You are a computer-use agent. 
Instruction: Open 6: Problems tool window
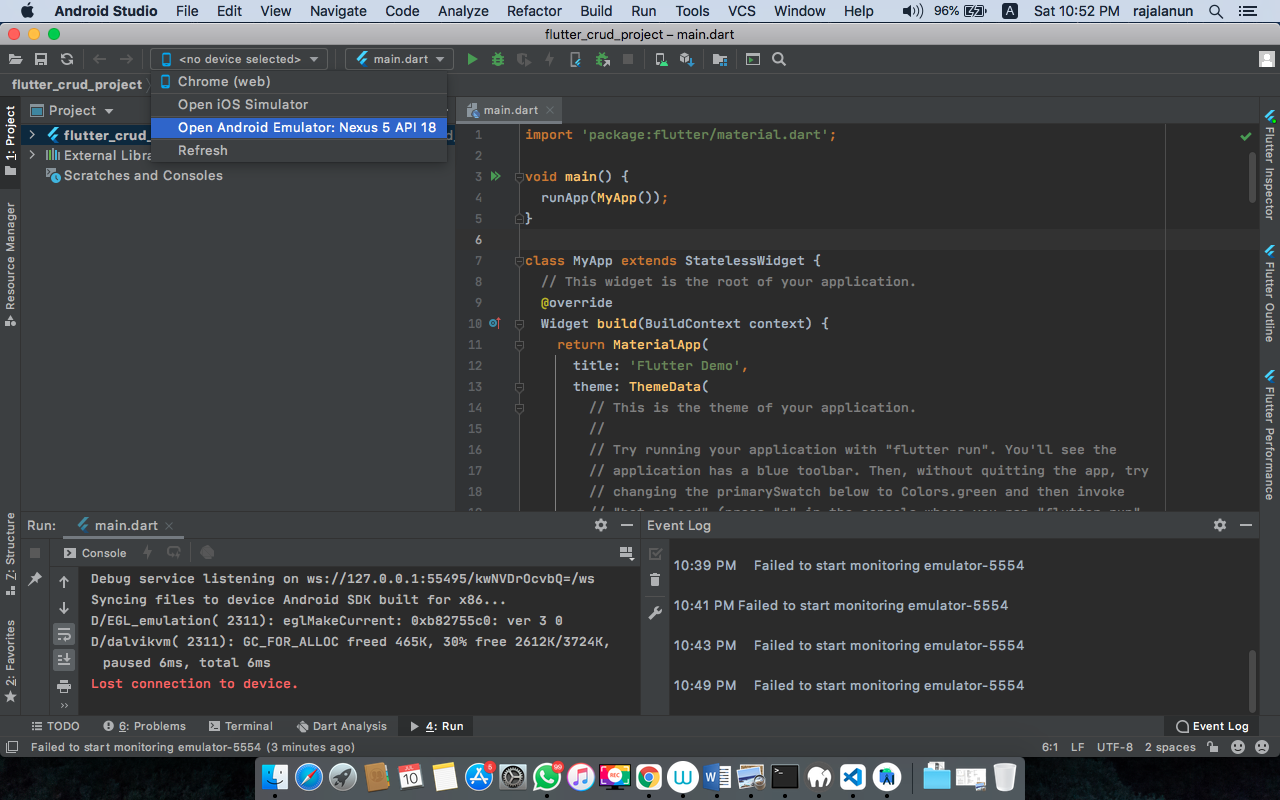click(x=144, y=726)
